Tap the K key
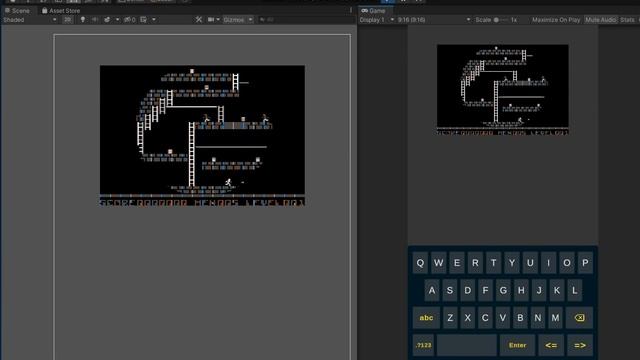The image size is (640, 360). (x=557, y=290)
